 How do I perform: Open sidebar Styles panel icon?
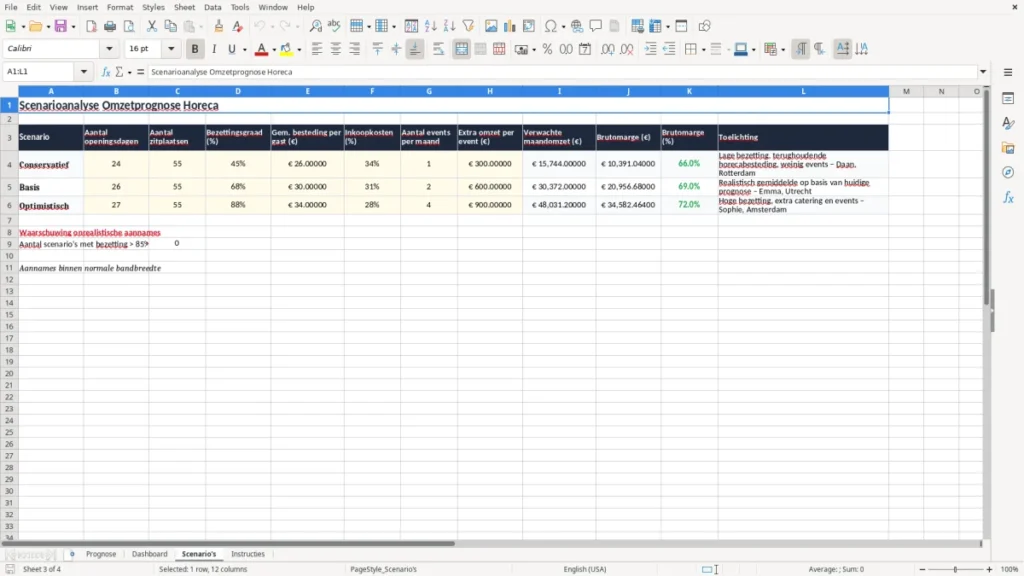[x=1008, y=123]
